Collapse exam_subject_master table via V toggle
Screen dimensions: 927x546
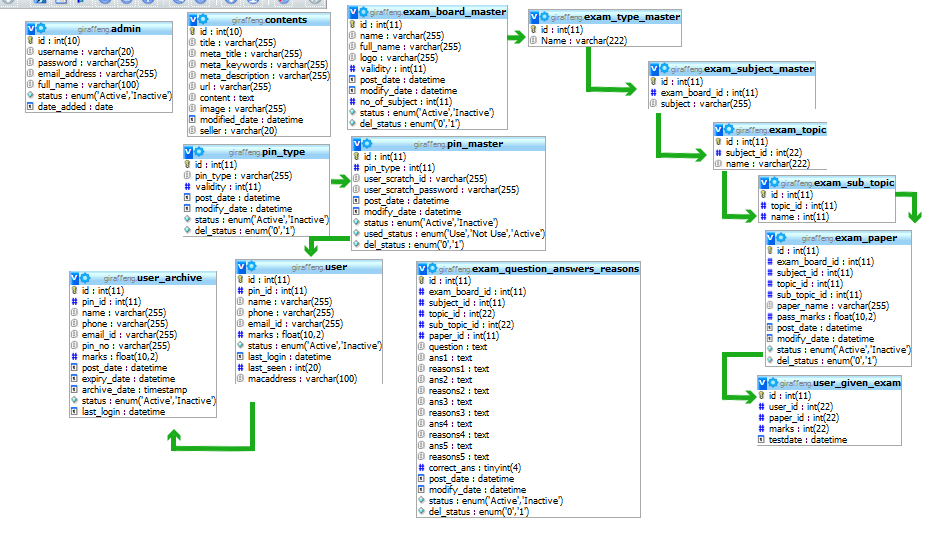pyautogui.click(x=654, y=69)
